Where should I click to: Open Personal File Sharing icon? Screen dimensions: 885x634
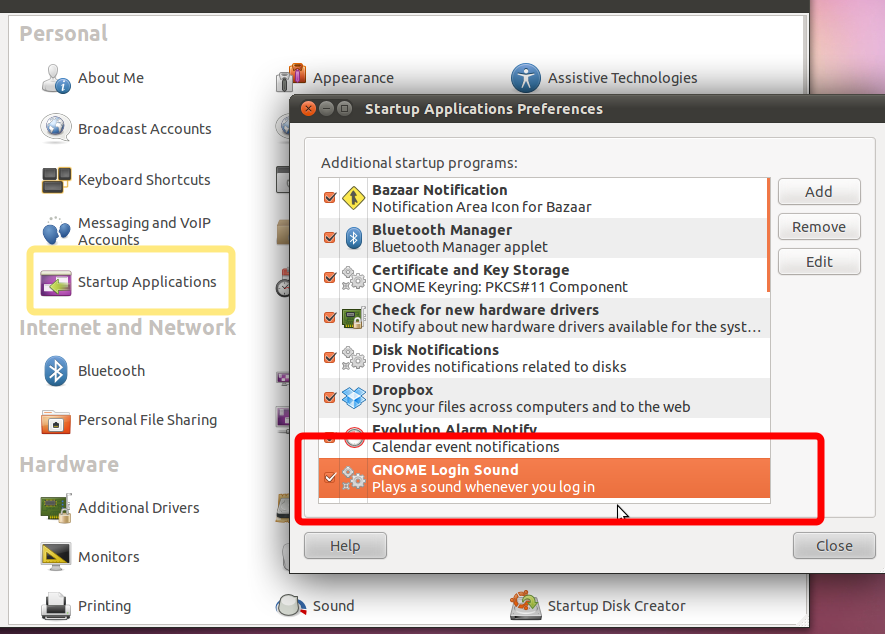56,421
